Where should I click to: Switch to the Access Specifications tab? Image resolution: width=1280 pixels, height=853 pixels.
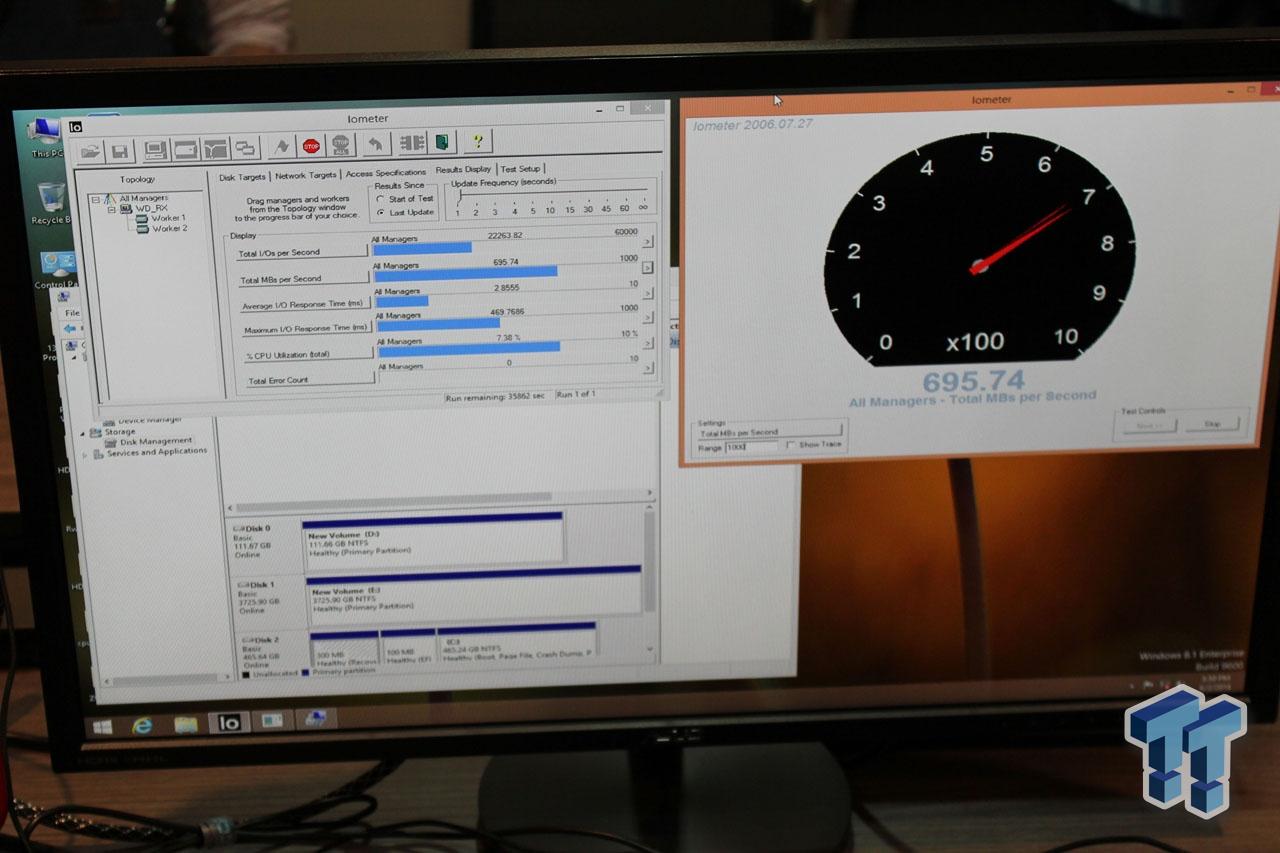tap(385, 172)
